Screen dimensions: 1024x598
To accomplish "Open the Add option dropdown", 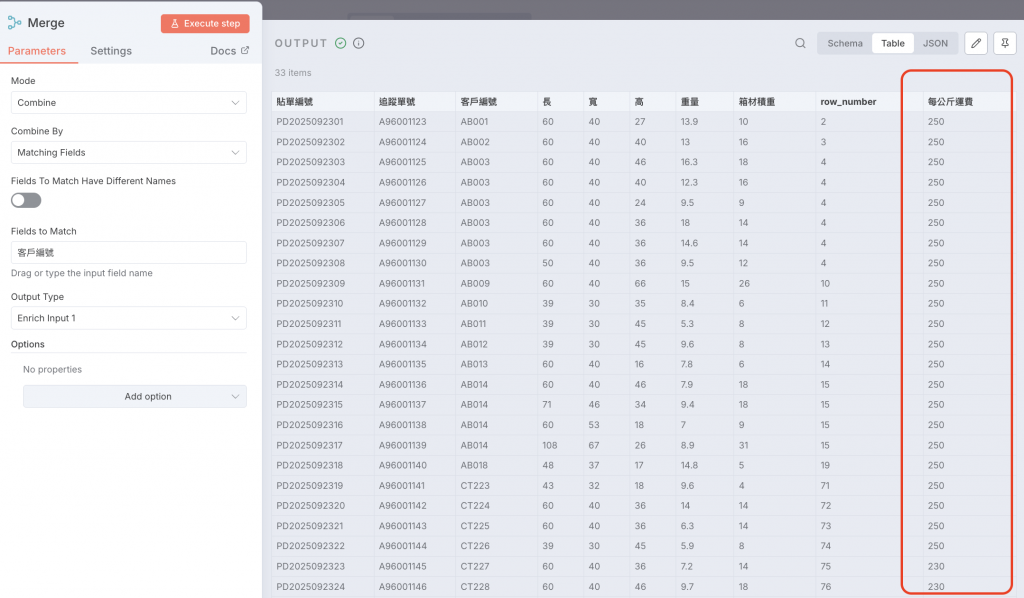I will (x=135, y=396).
